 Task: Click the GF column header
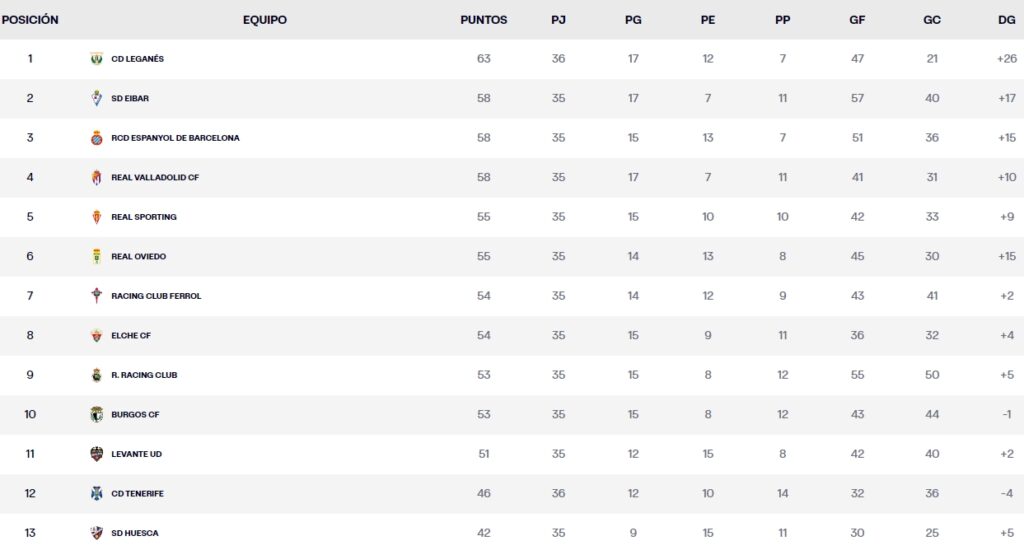click(857, 20)
